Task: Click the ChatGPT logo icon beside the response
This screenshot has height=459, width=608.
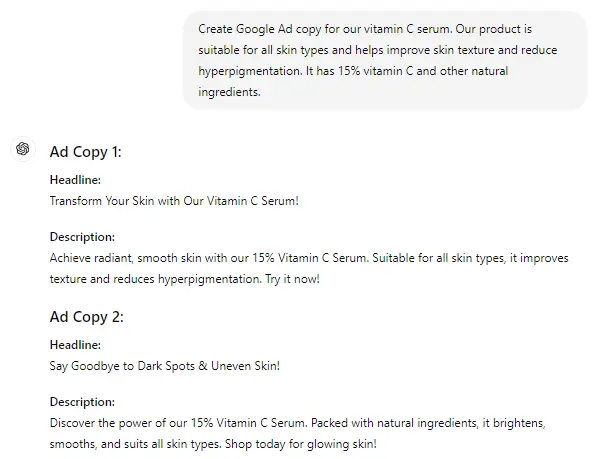Action: point(22,149)
